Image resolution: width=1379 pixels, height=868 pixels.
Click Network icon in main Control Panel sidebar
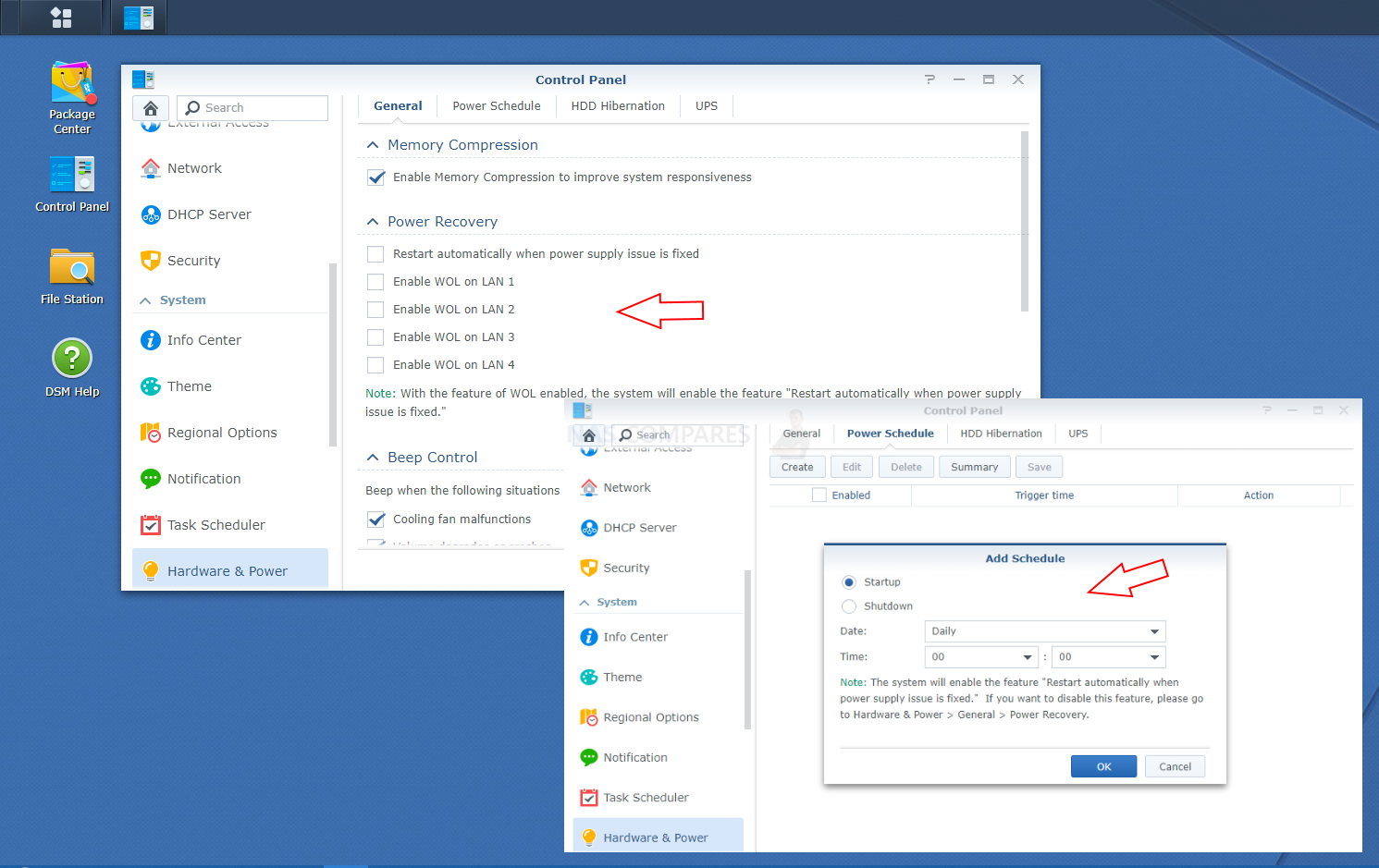pyautogui.click(x=151, y=168)
